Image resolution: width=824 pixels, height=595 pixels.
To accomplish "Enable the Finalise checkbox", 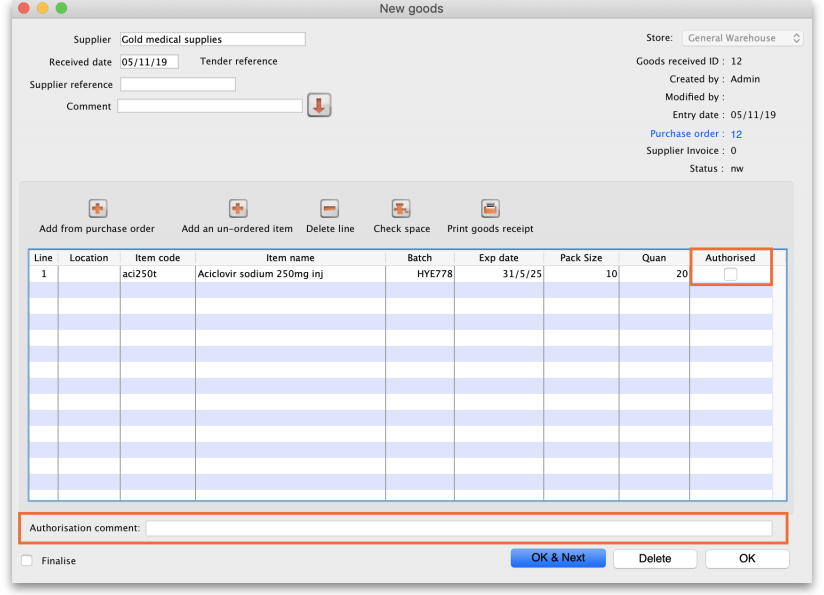I will click(27, 561).
